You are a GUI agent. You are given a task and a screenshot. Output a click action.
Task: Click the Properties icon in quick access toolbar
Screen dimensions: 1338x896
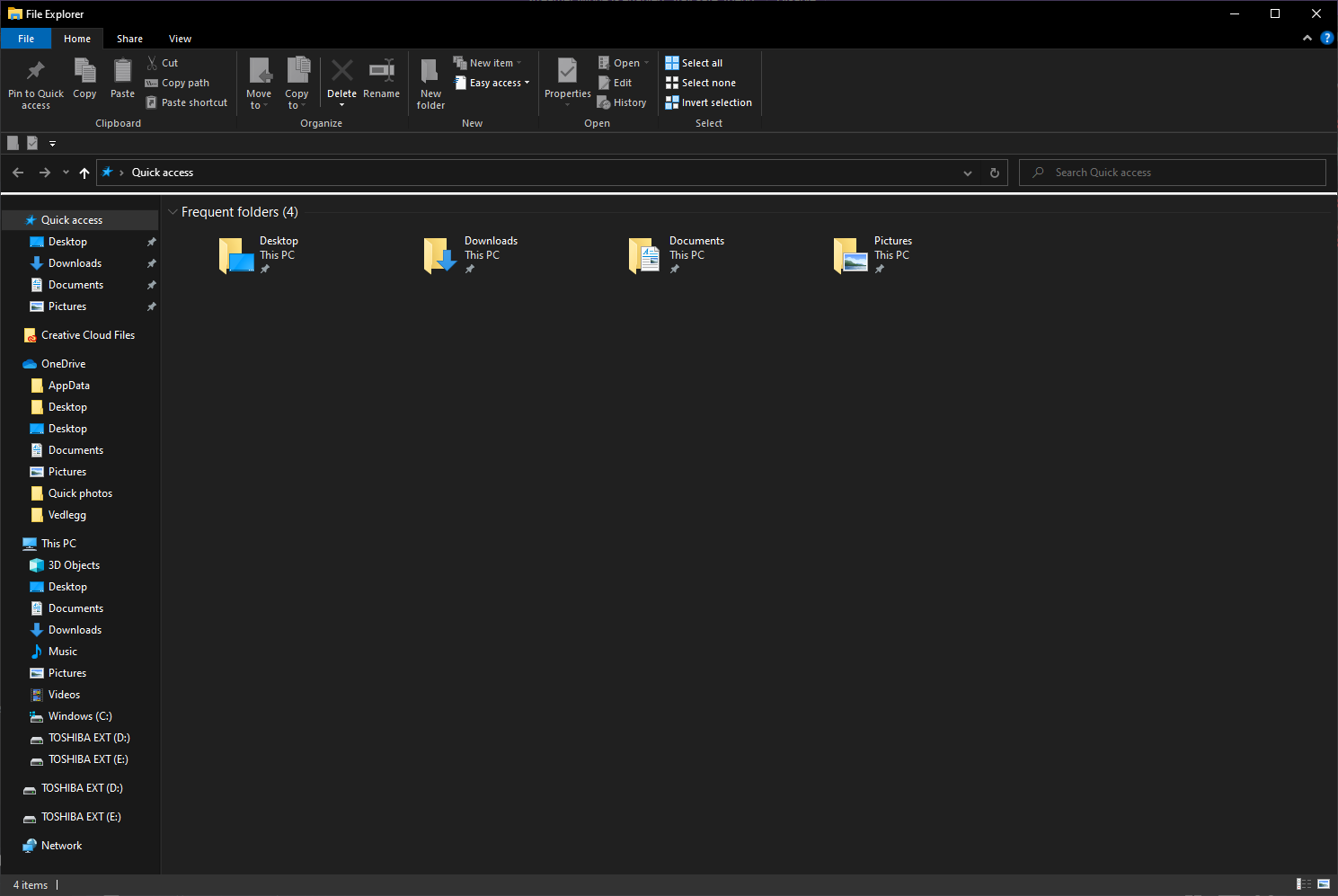[32, 143]
